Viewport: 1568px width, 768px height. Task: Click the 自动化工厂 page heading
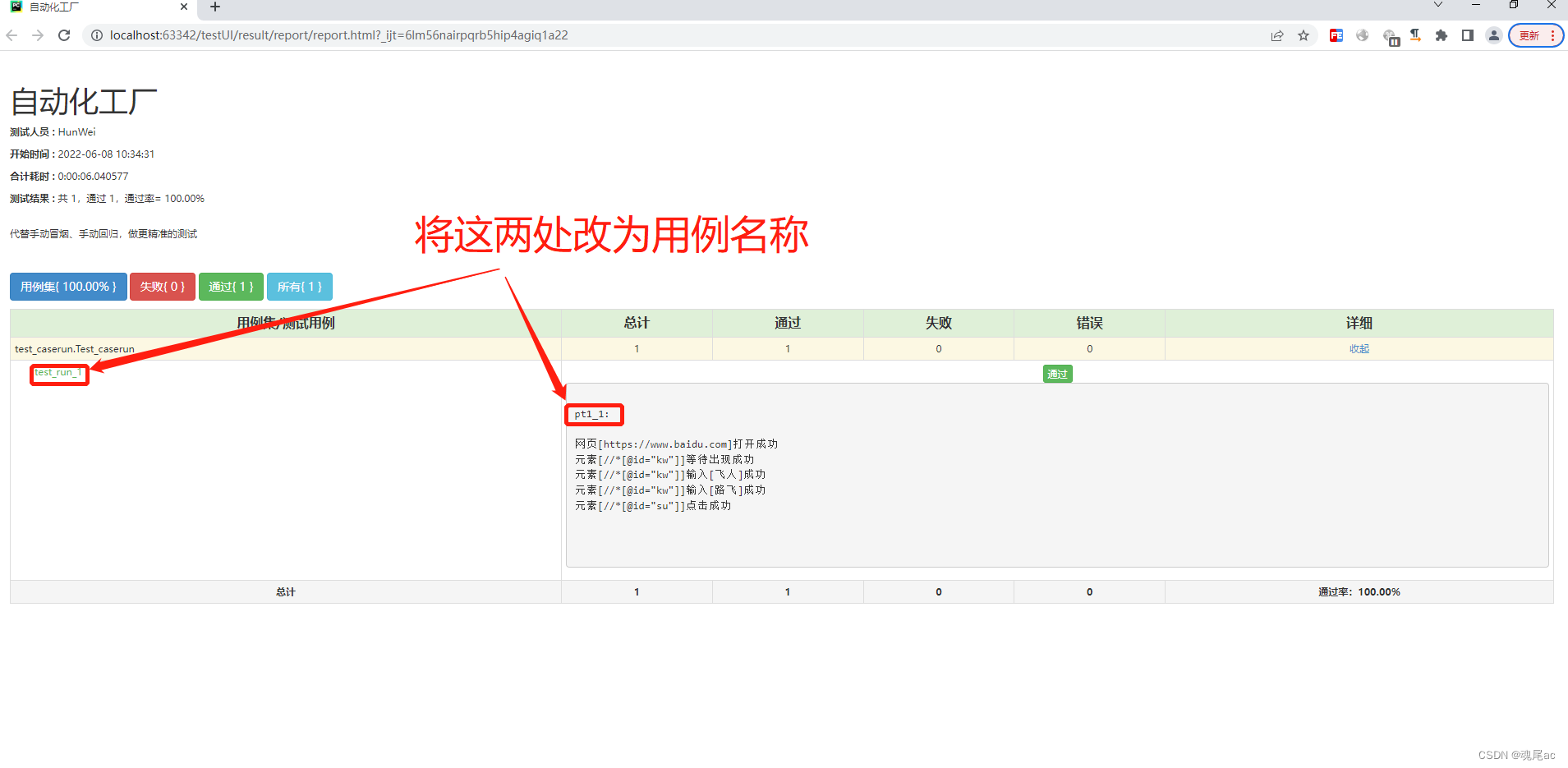click(84, 102)
